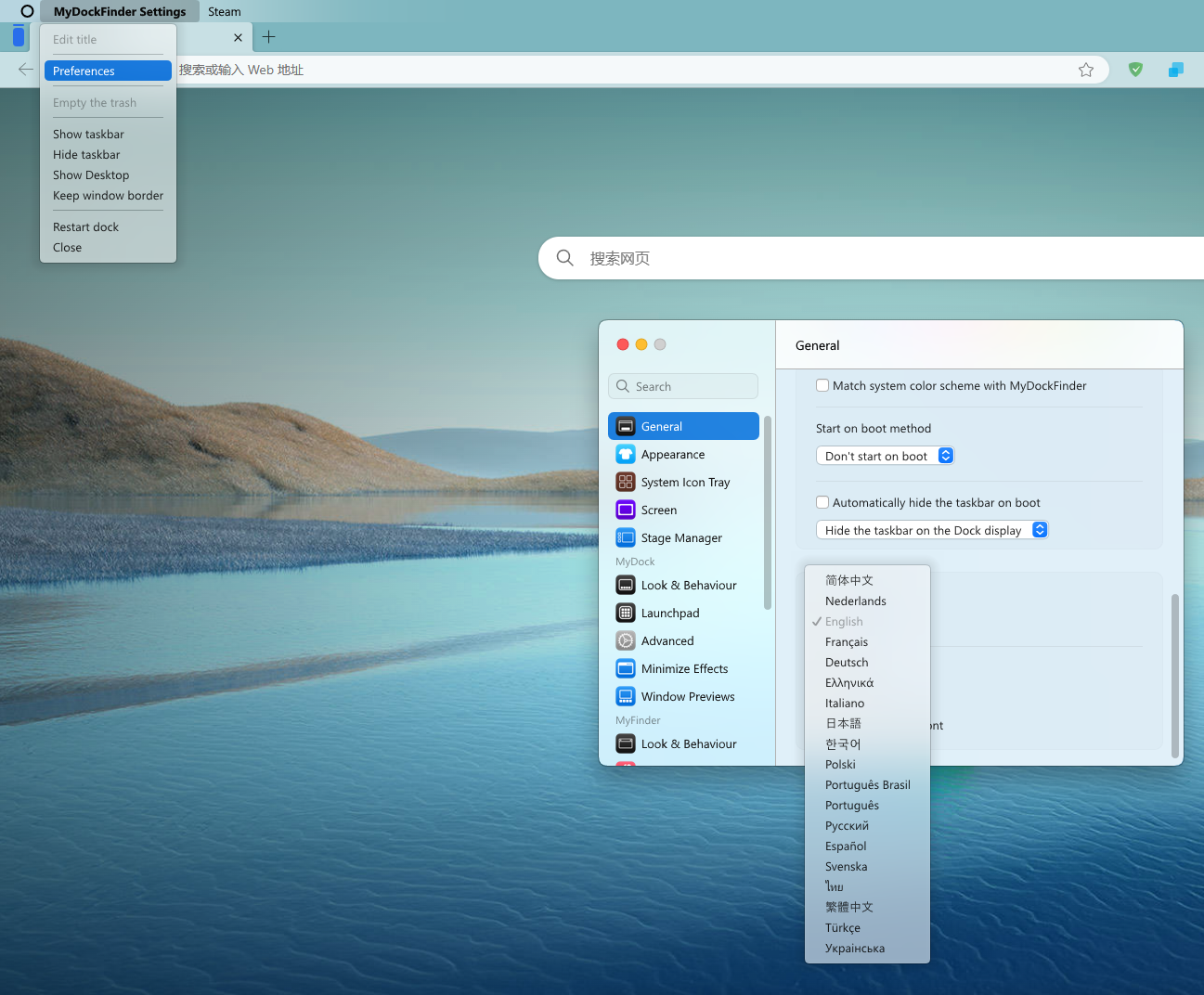The width and height of the screenshot is (1204, 995).
Task: Enable Match system color scheme checkbox
Action: (x=822, y=385)
